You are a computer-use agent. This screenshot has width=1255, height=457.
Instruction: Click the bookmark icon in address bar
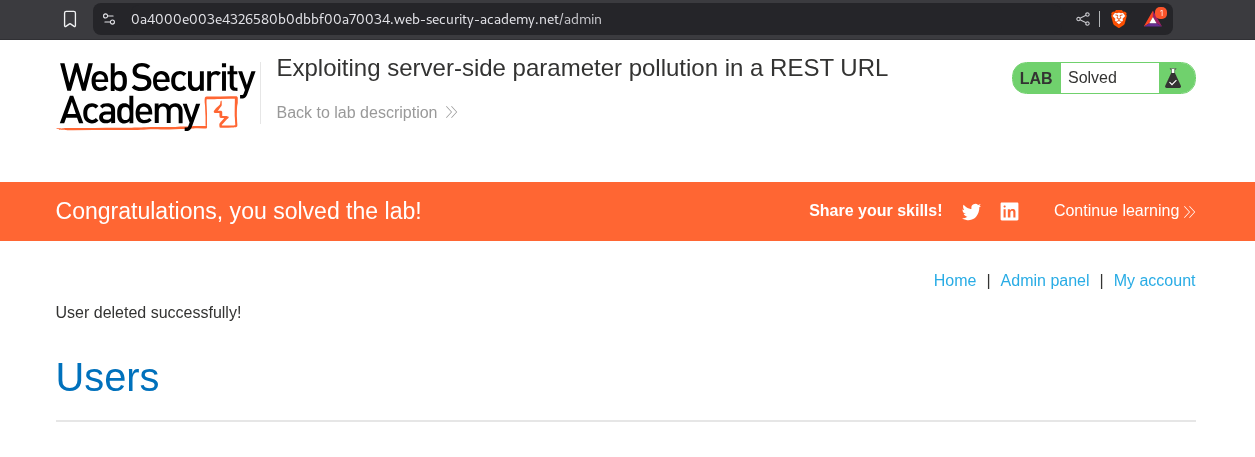[69, 19]
